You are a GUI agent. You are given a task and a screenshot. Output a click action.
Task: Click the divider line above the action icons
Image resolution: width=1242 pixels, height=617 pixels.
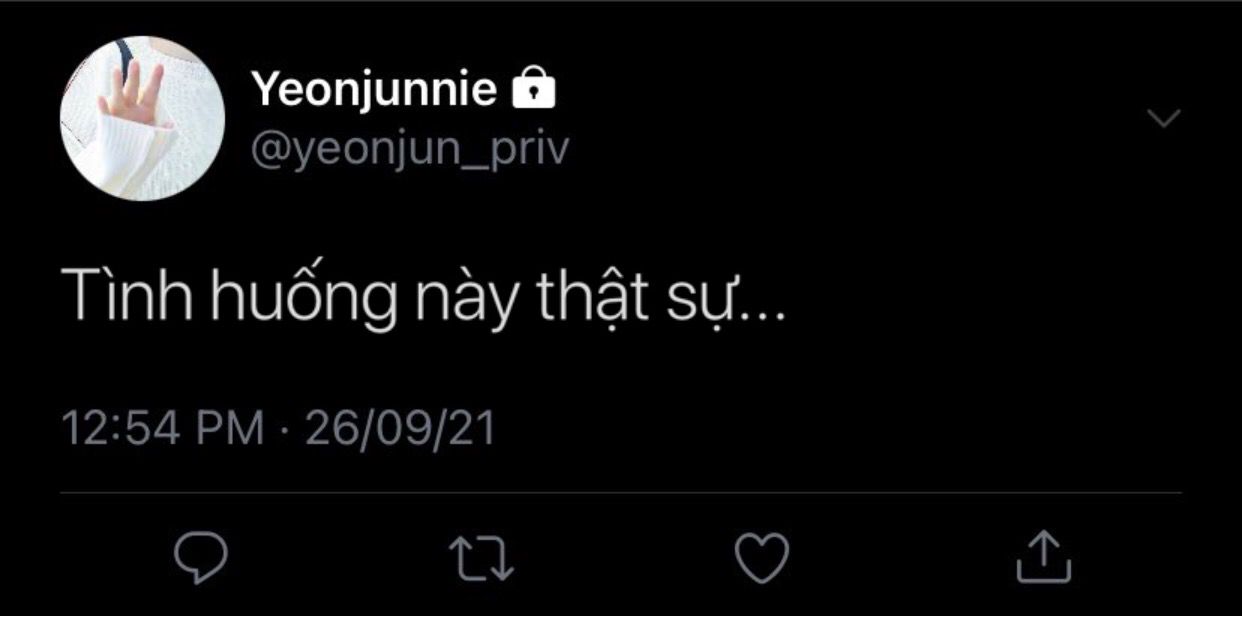620,493
